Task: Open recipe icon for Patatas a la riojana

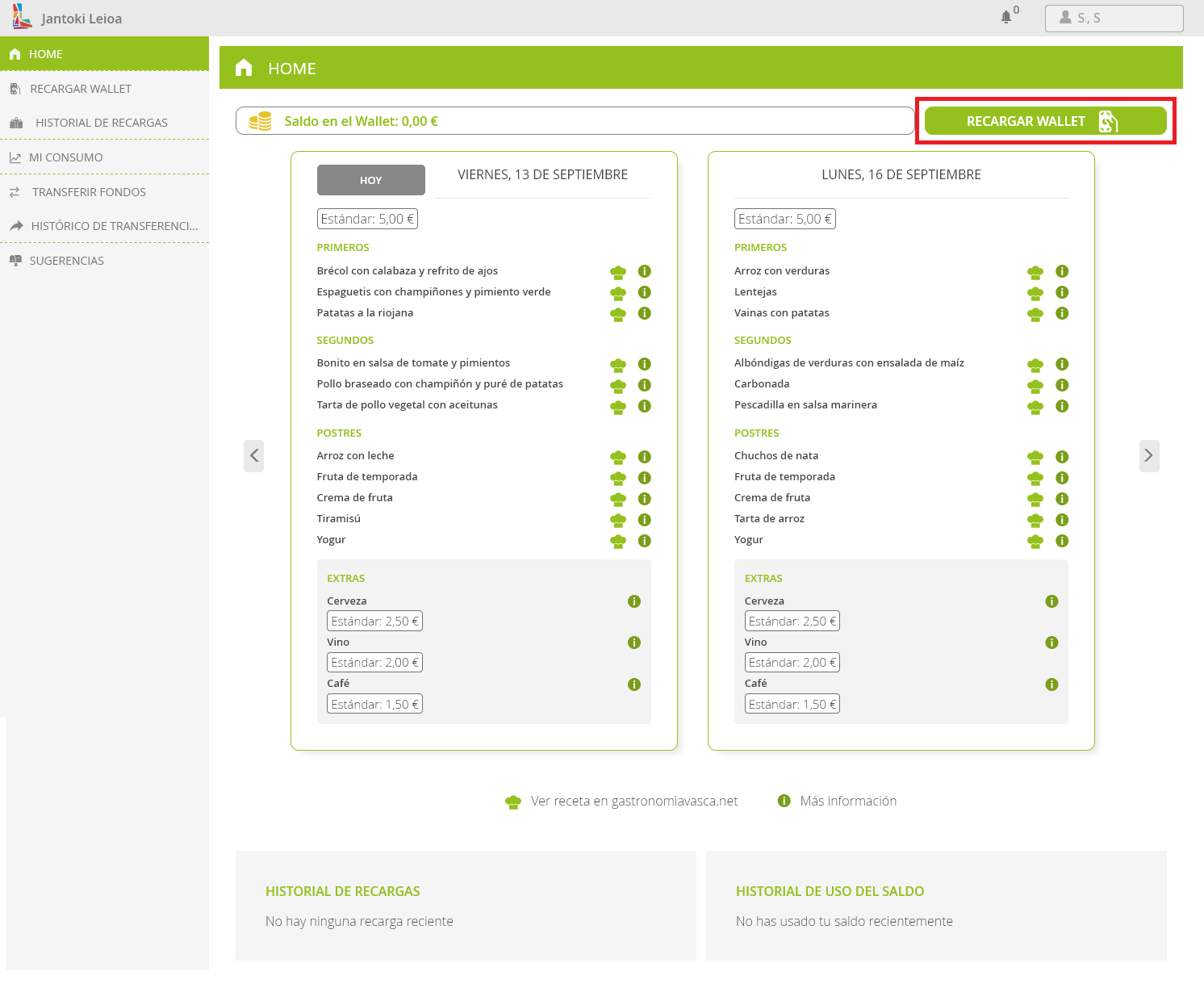Action: [618, 314]
